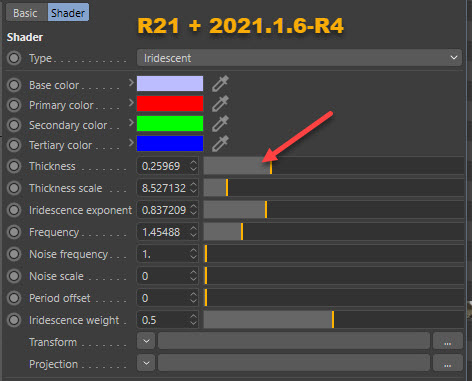
Task: Toggle animation dot next to Period offset
Action: [14, 298]
